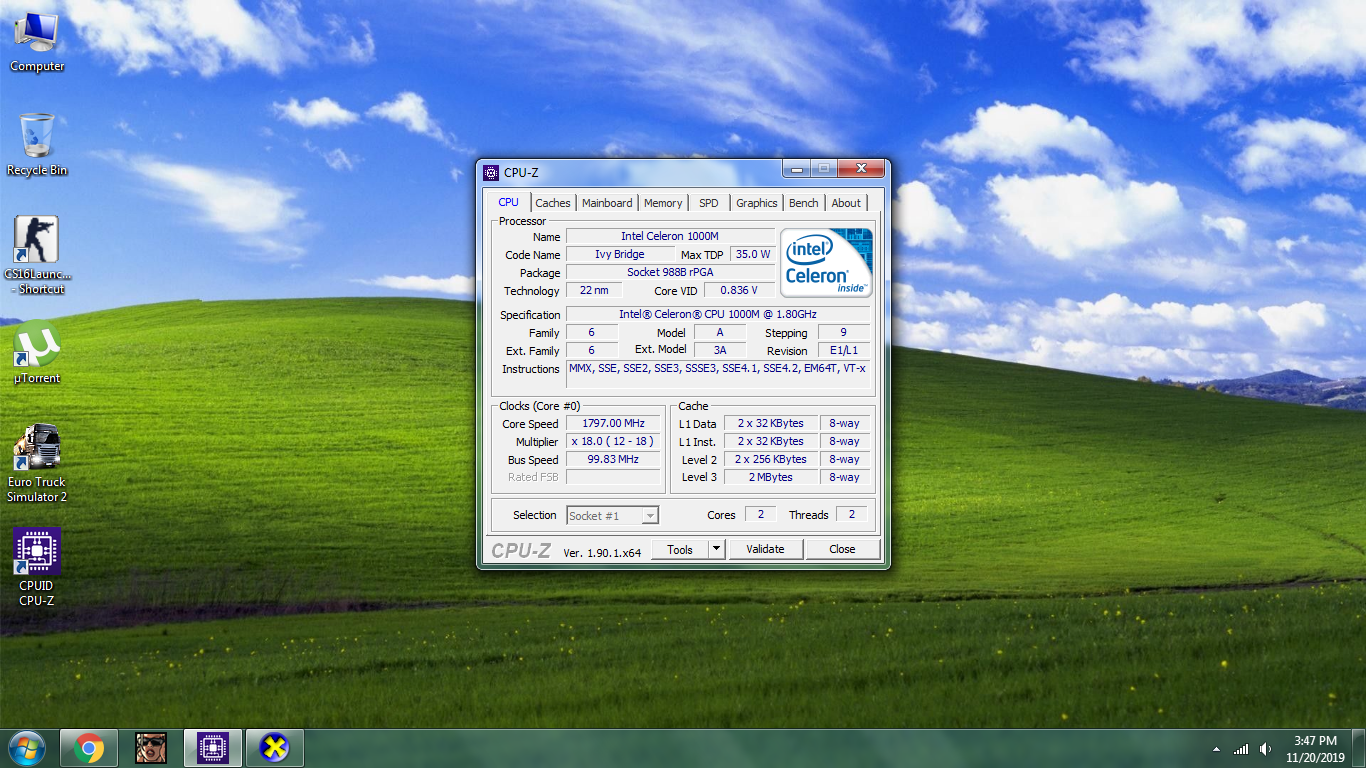The width and height of the screenshot is (1366, 768).
Task: Click the CPU-Z taskbar button
Action: pyautogui.click(x=213, y=748)
